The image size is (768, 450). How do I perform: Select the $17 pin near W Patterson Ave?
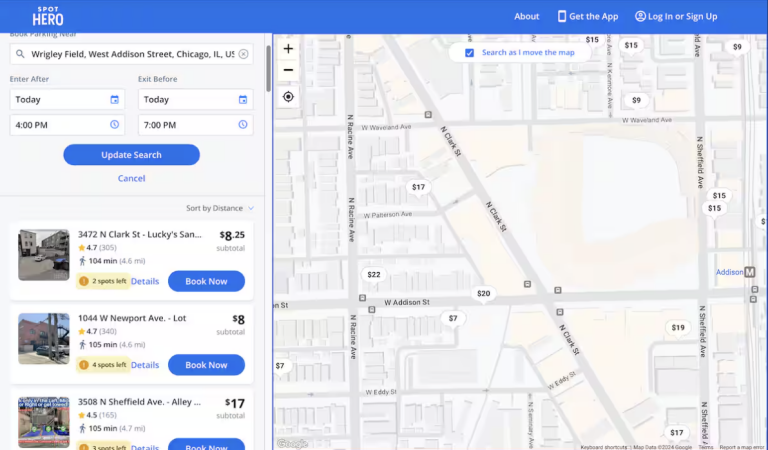(418, 188)
